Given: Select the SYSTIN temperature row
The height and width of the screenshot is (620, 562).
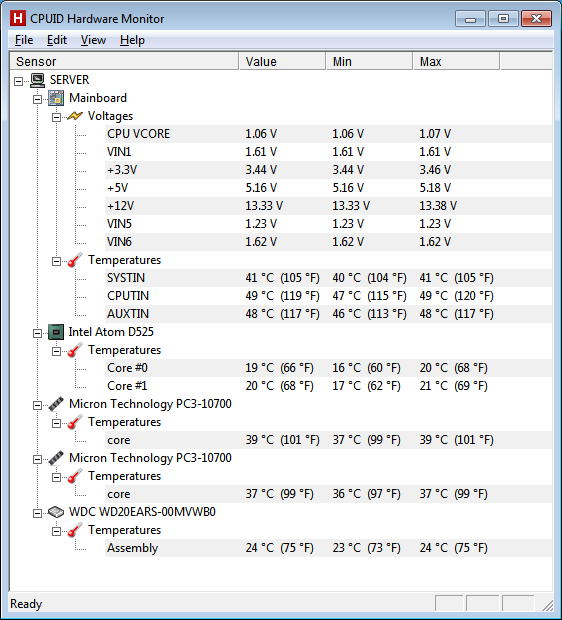Looking at the screenshot, I should click(328, 278).
